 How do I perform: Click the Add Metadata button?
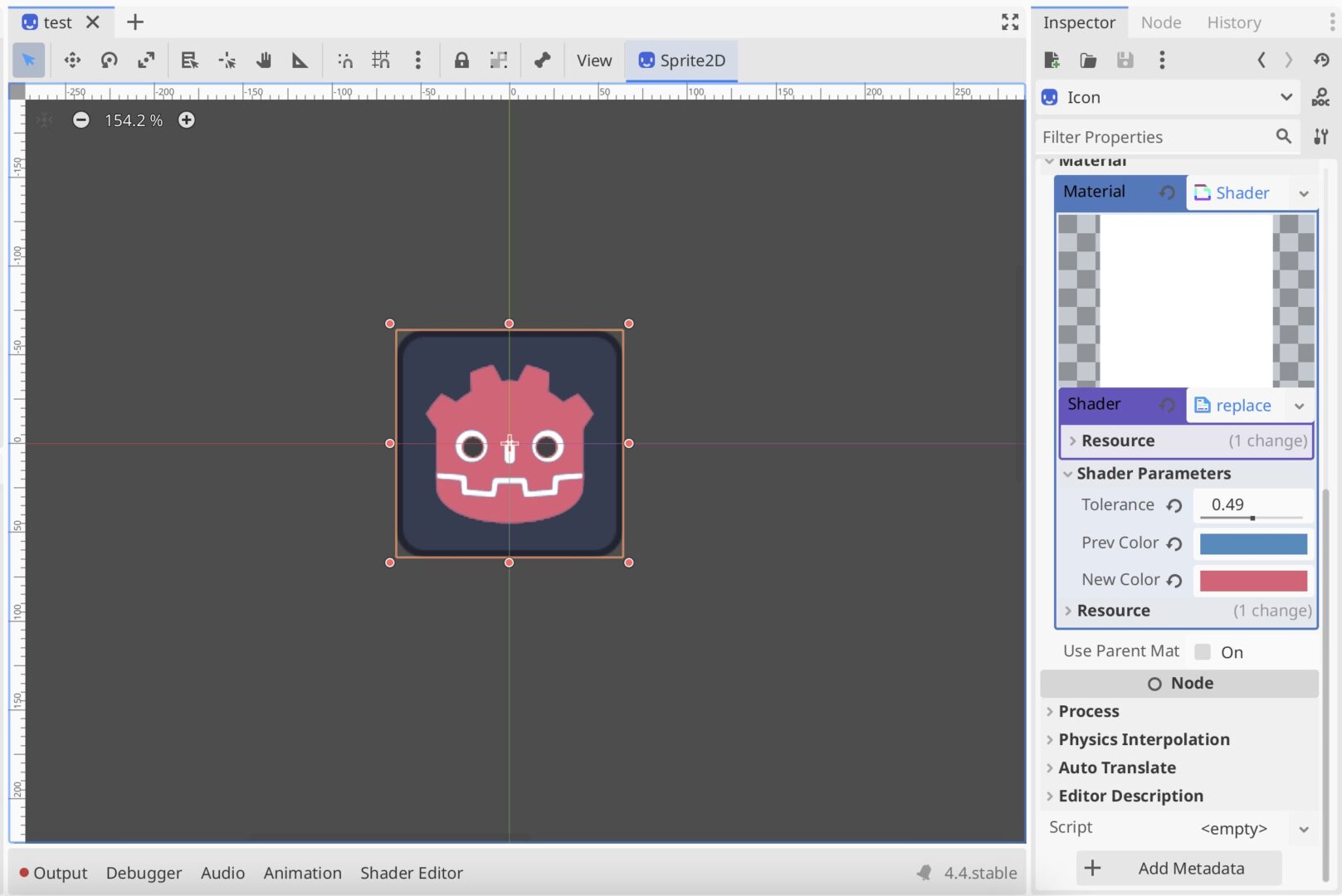[x=1179, y=869]
